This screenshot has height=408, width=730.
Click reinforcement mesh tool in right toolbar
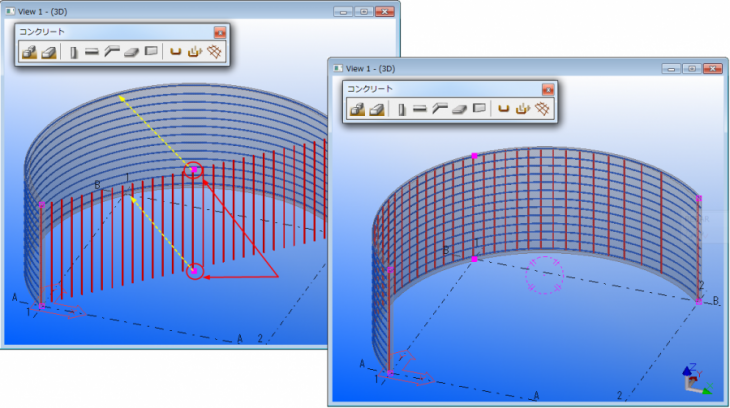tap(543, 109)
